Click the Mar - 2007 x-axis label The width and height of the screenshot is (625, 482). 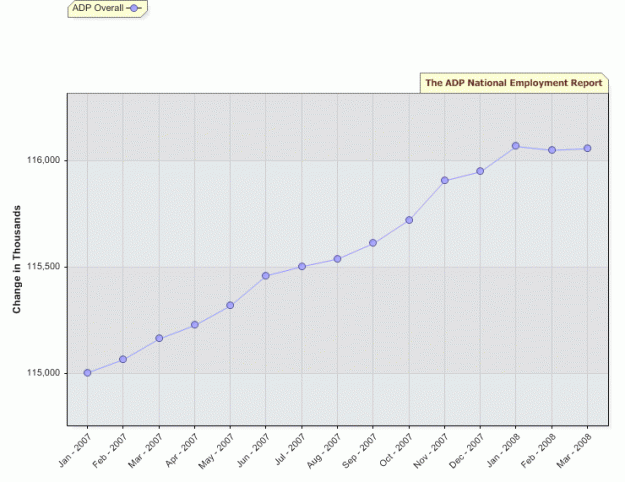coord(146,451)
